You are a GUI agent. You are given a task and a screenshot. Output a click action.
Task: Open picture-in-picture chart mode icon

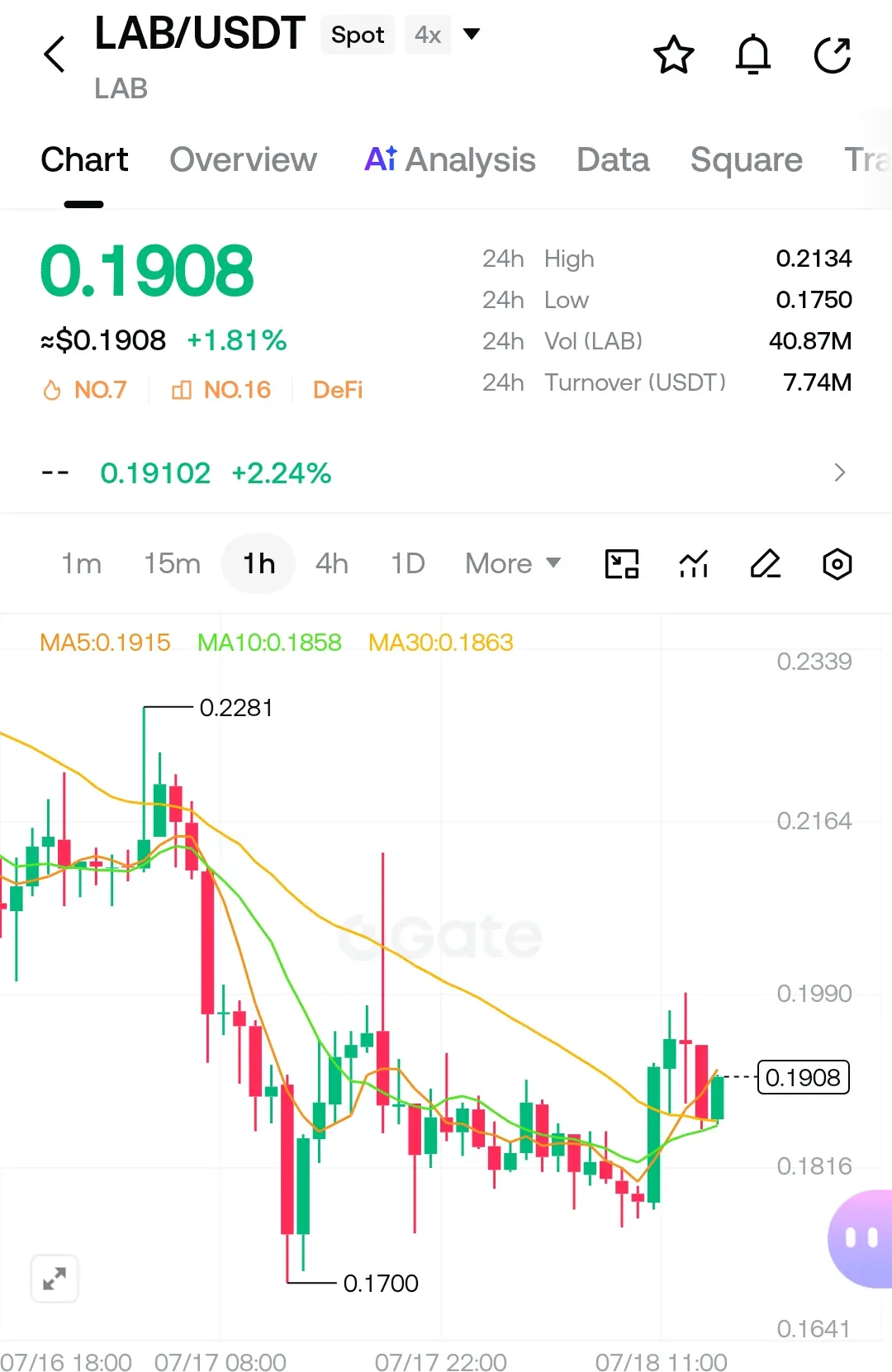click(x=622, y=564)
